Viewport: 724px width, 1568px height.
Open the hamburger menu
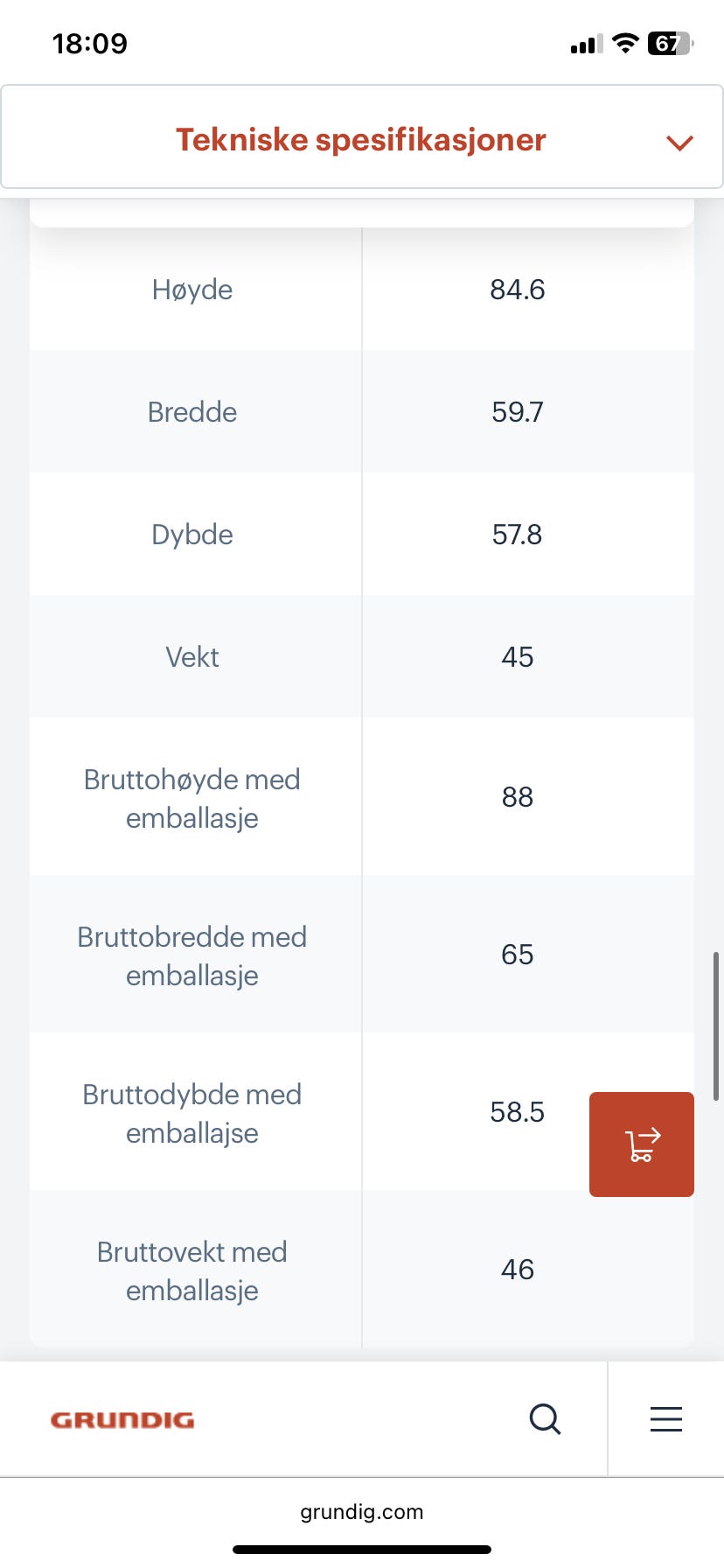click(665, 1418)
